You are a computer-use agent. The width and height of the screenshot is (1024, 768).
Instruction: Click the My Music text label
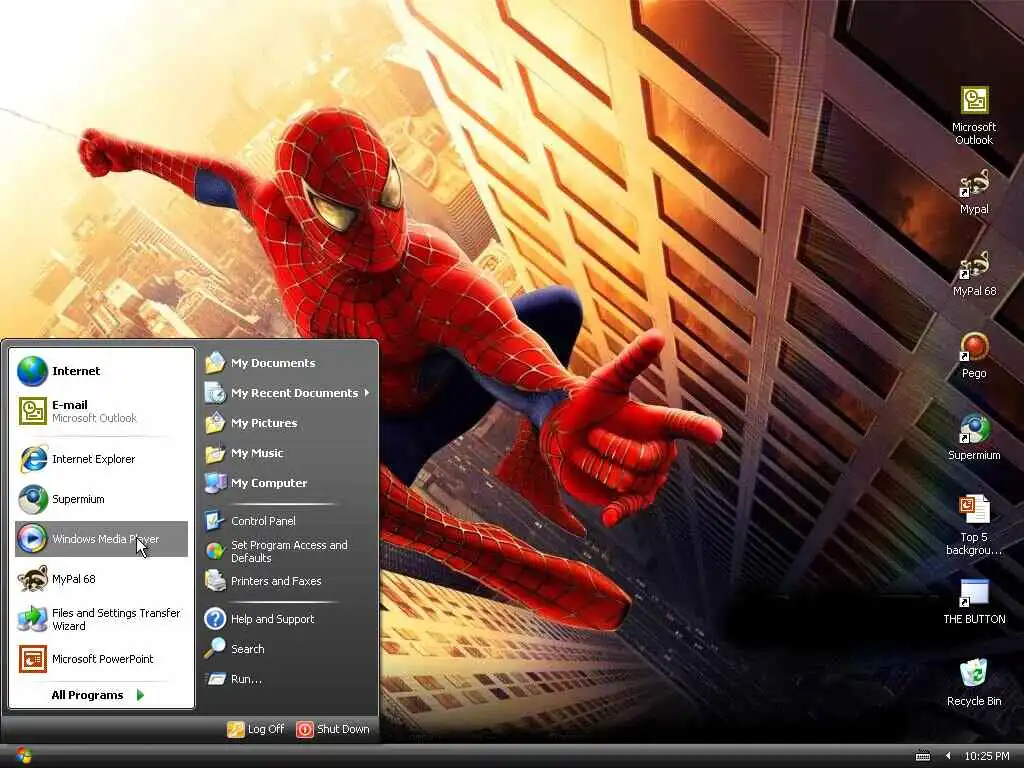(x=257, y=453)
